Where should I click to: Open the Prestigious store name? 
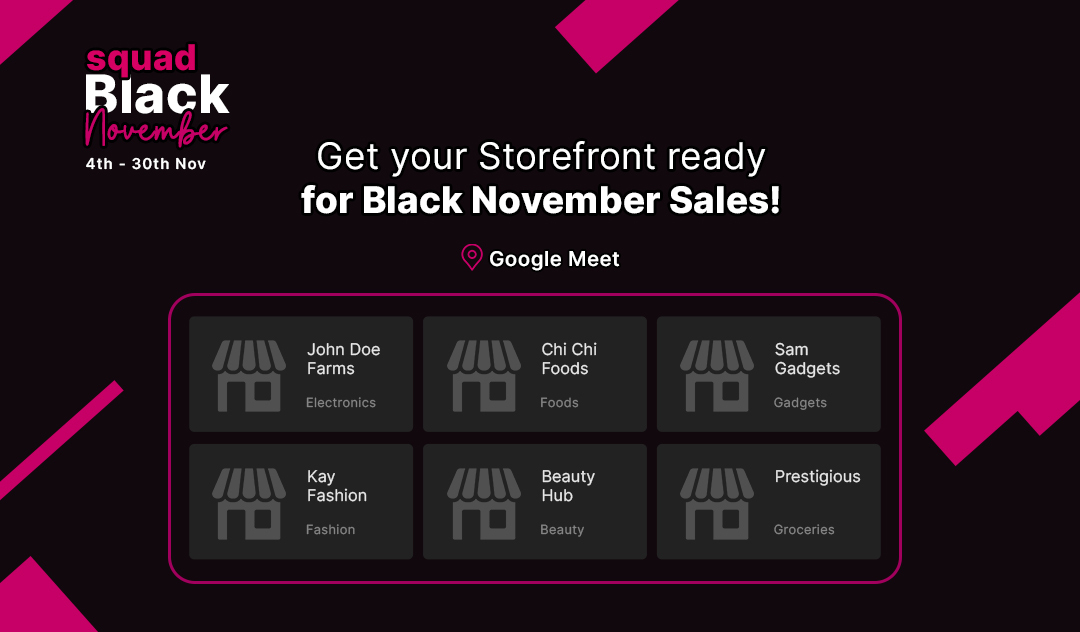(x=817, y=477)
